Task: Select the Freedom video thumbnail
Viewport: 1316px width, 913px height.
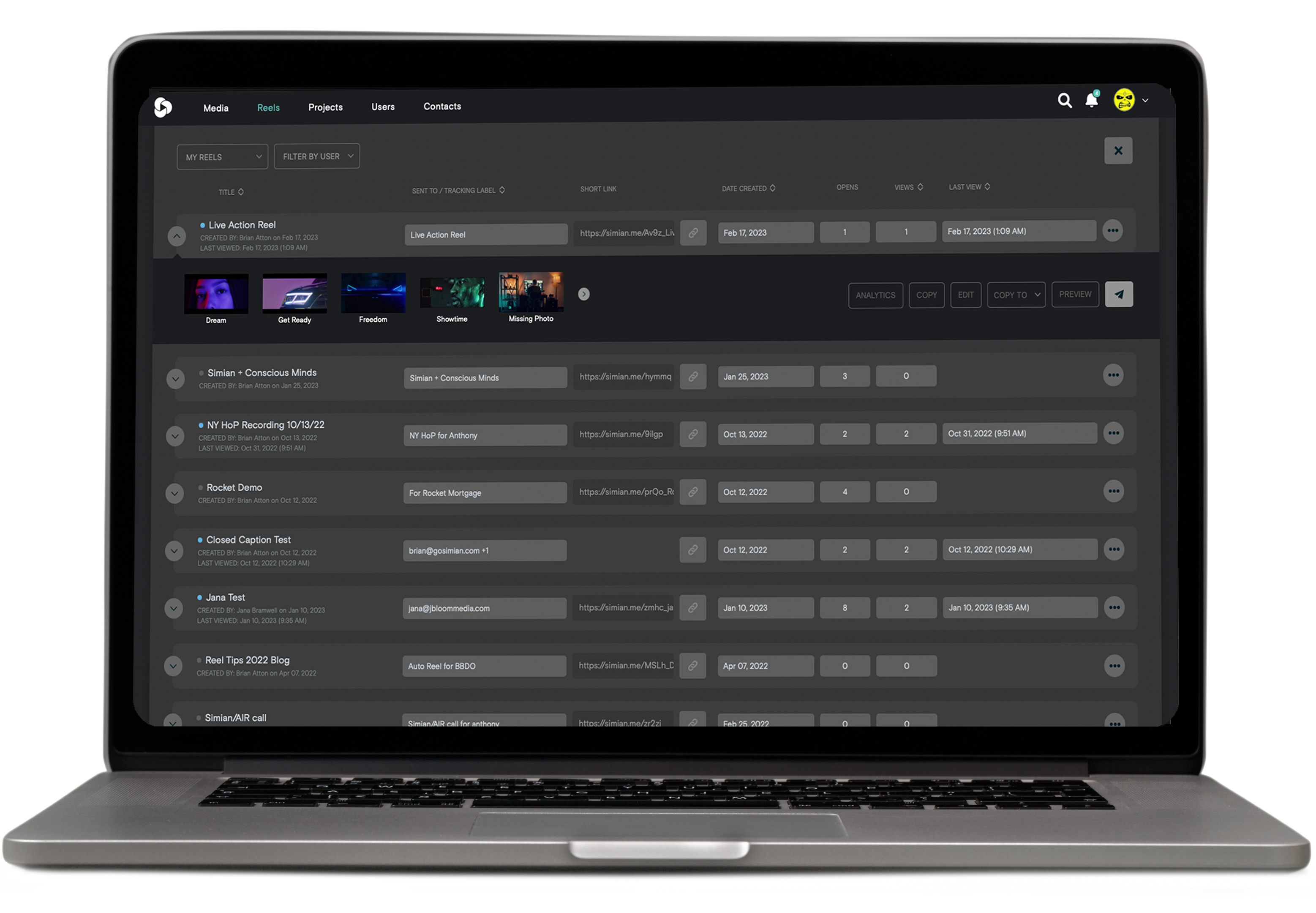Action: click(x=373, y=292)
